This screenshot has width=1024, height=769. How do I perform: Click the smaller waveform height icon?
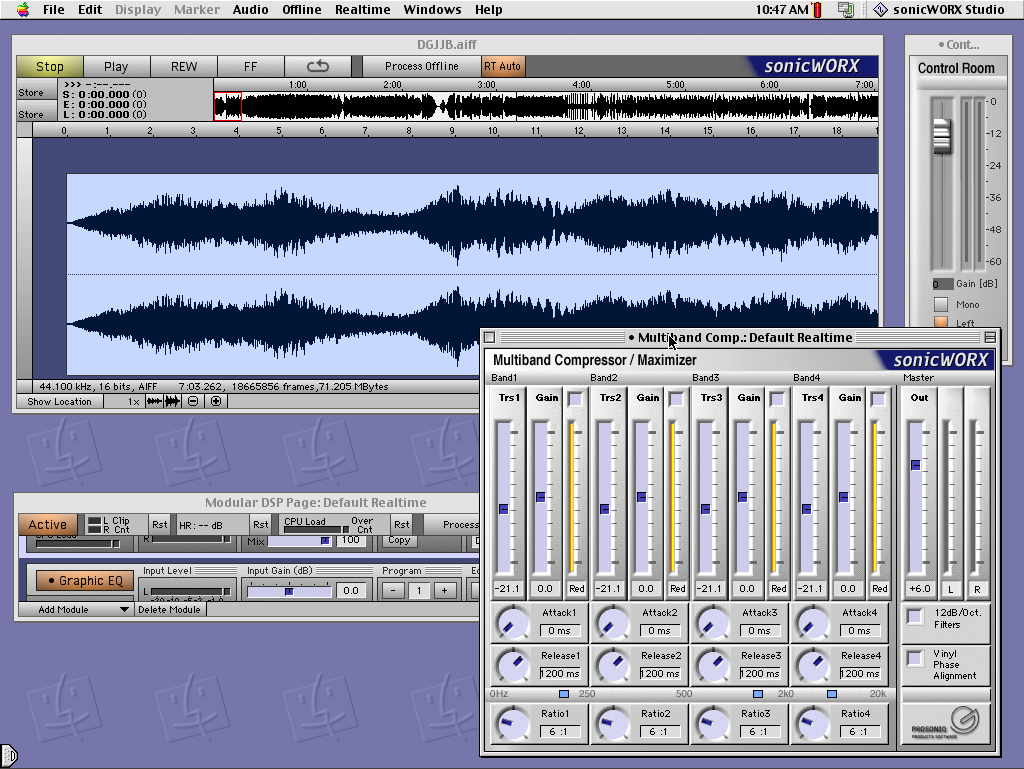[x=154, y=401]
